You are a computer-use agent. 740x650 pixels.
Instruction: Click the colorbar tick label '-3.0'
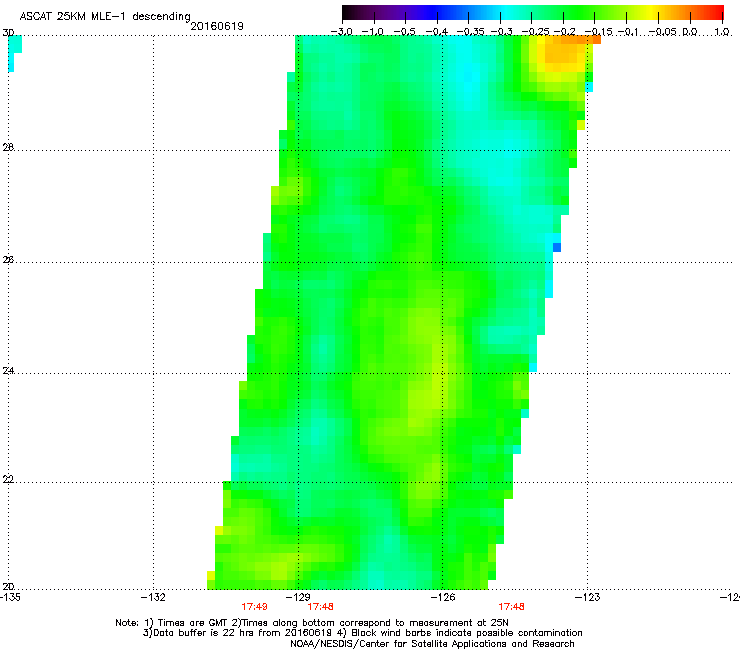(x=341, y=32)
